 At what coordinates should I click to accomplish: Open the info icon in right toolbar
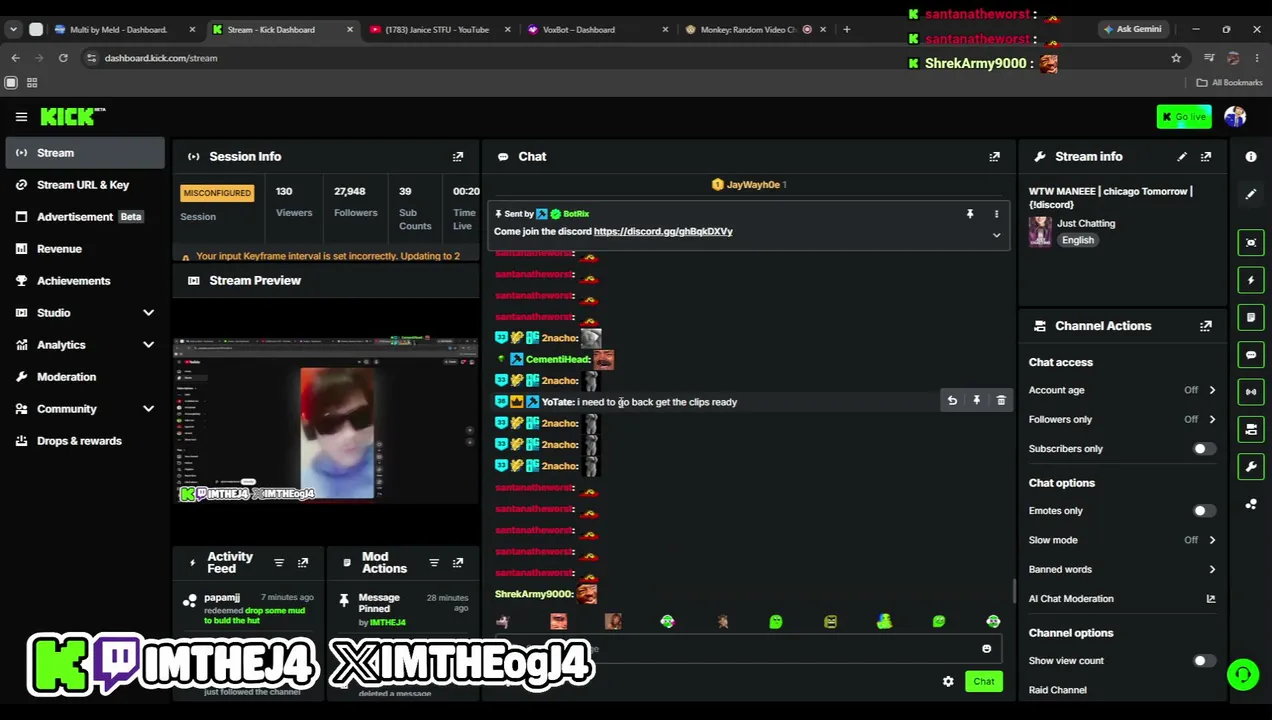pos(1251,157)
